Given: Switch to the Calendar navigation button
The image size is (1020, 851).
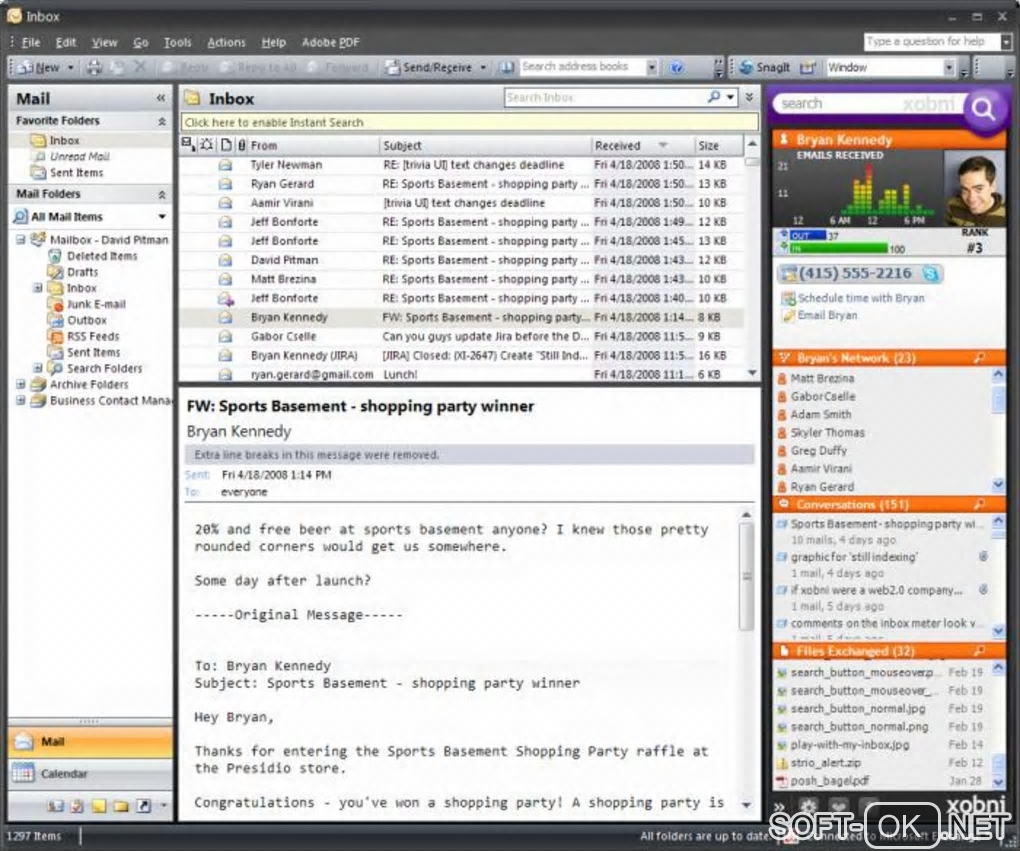Looking at the screenshot, I should (x=90, y=774).
